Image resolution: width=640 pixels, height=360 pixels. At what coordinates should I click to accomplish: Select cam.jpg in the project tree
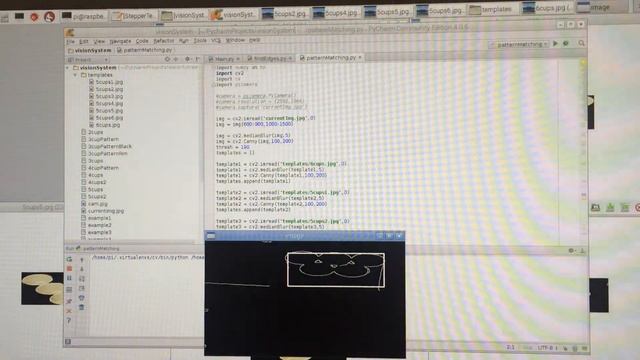pyautogui.click(x=94, y=204)
